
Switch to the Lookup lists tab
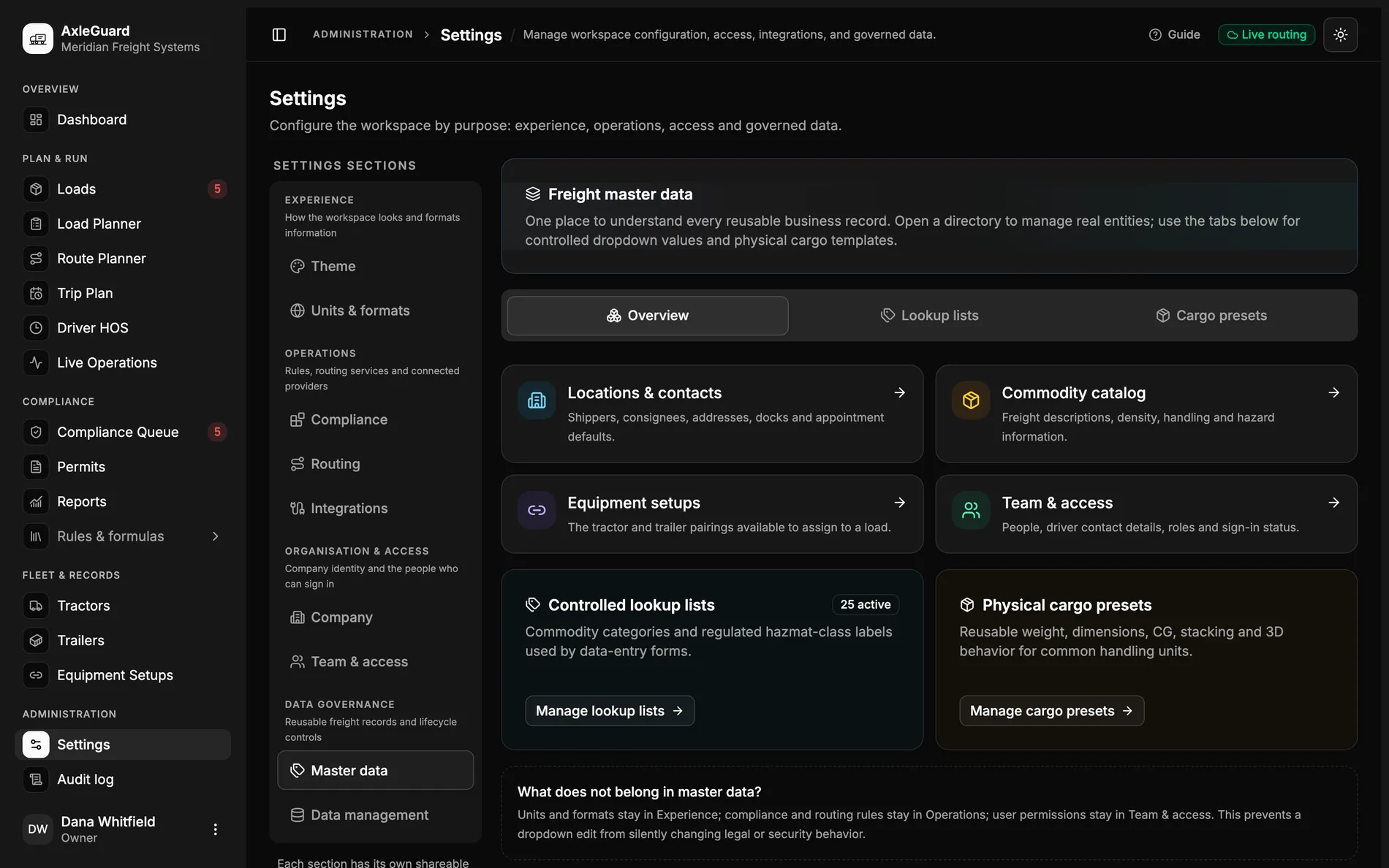point(929,316)
